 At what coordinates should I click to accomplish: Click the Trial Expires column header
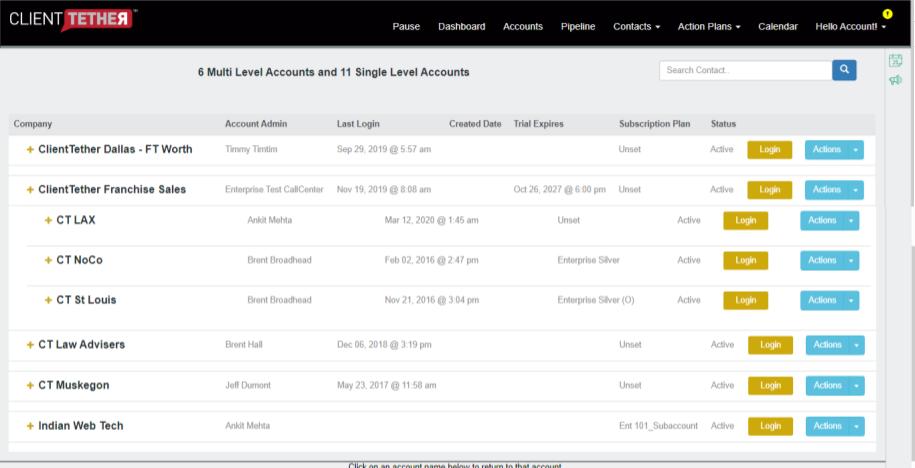539,124
